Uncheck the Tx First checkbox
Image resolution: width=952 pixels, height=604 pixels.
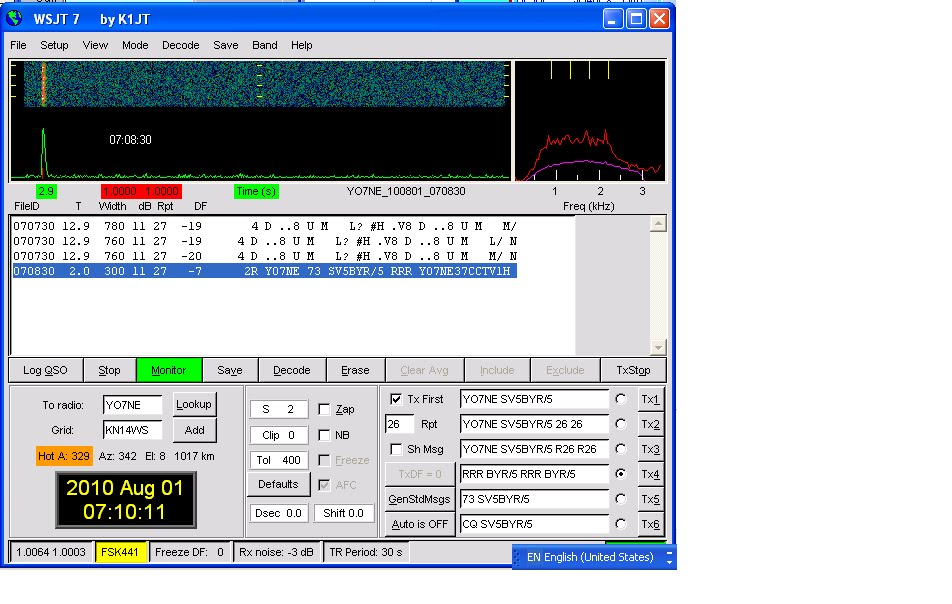[396, 399]
